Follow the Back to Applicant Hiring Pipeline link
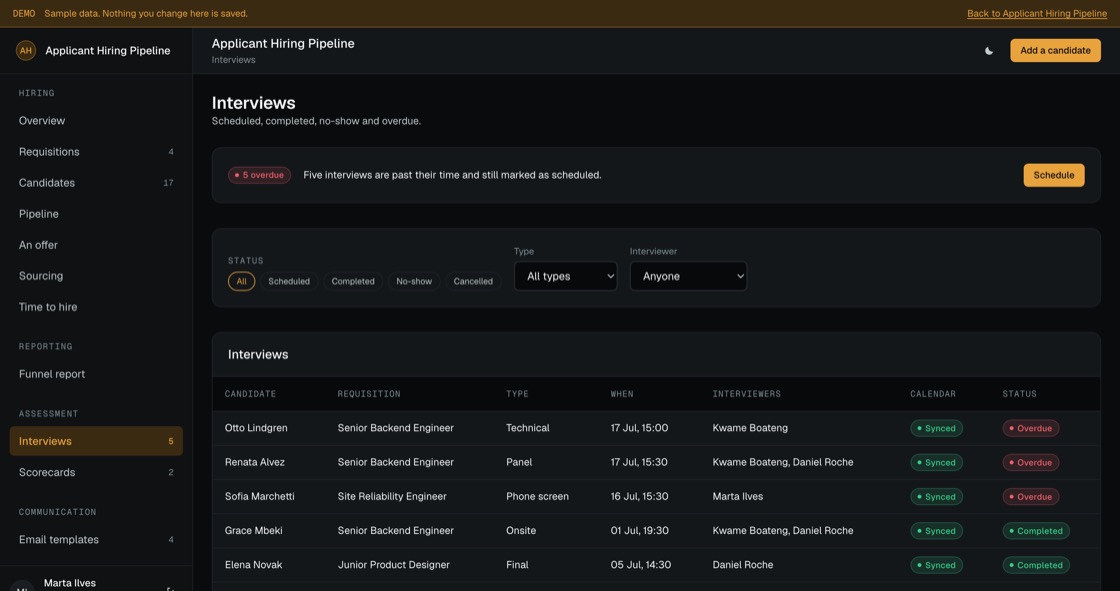 coord(1036,14)
